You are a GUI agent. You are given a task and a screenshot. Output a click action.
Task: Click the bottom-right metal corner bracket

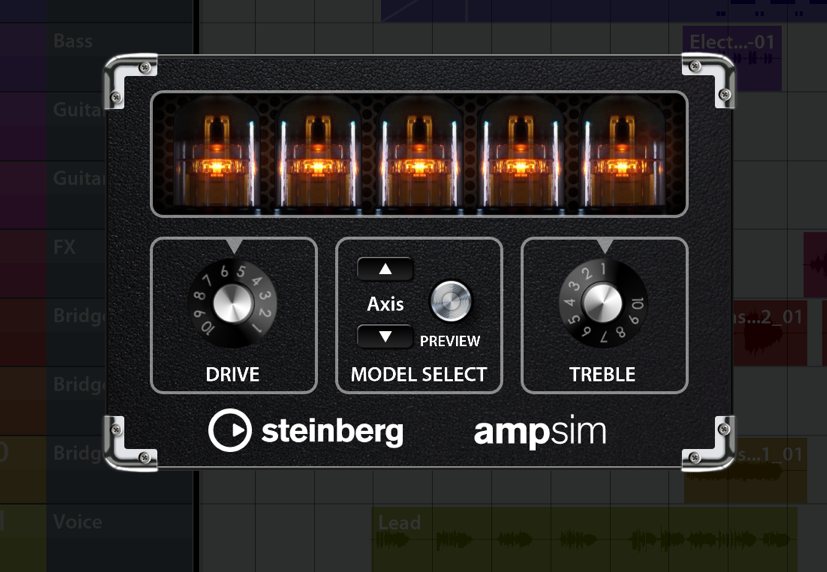708,442
